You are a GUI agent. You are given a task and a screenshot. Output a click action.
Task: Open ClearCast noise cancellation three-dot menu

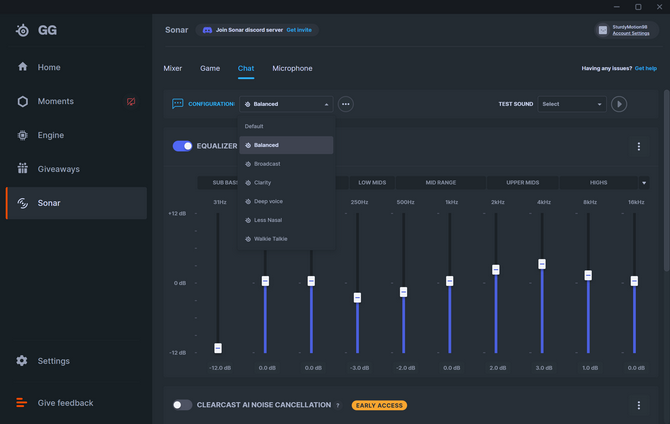[639, 405]
